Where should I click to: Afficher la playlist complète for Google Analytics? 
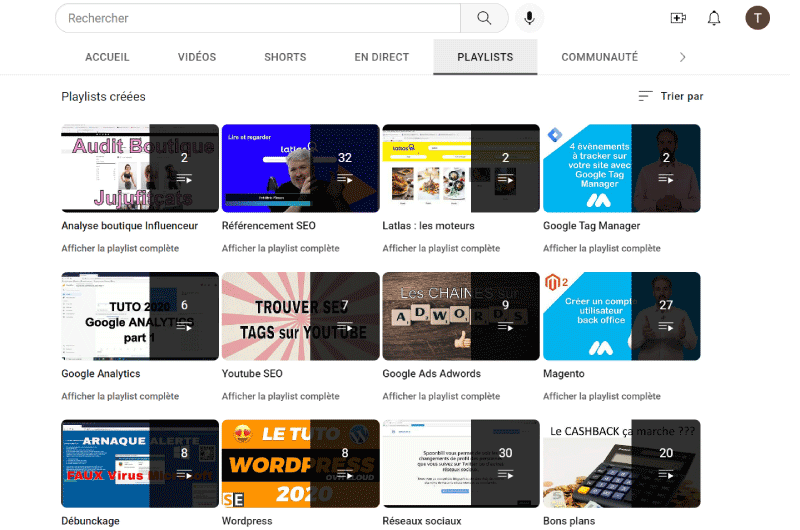click(x=120, y=396)
